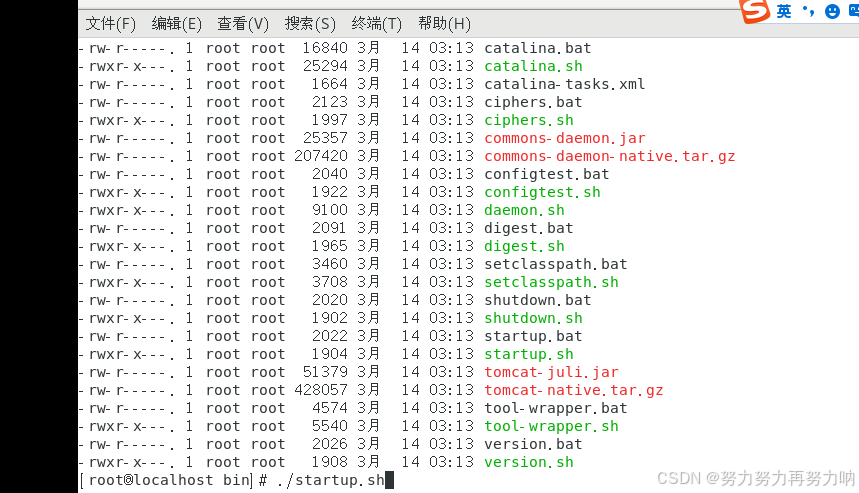The image size is (859, 493).
Task: Select the file name version.bat
Action: [x=533, y=444]
